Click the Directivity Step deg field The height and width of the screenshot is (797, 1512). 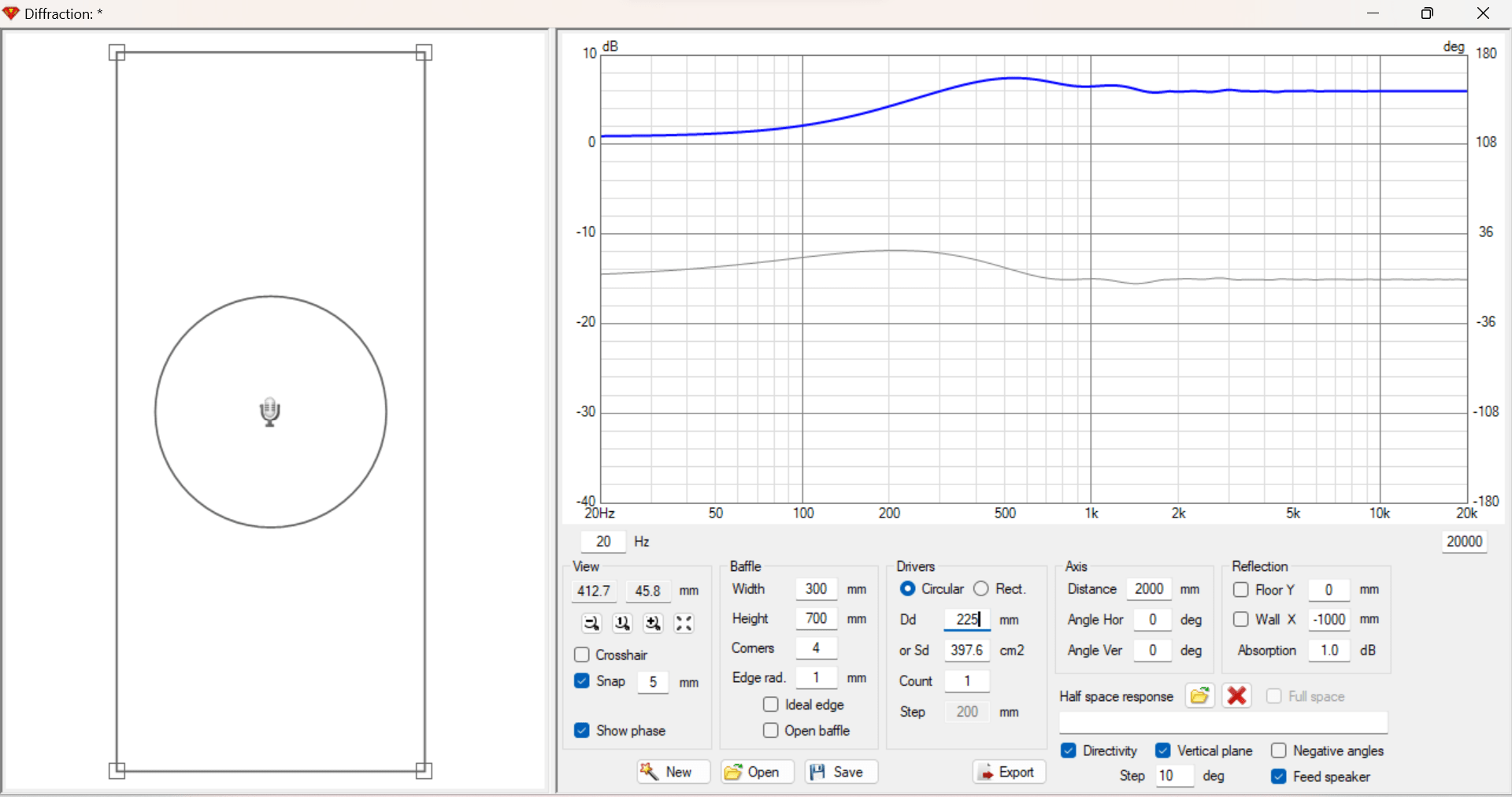coord(1173,776)
